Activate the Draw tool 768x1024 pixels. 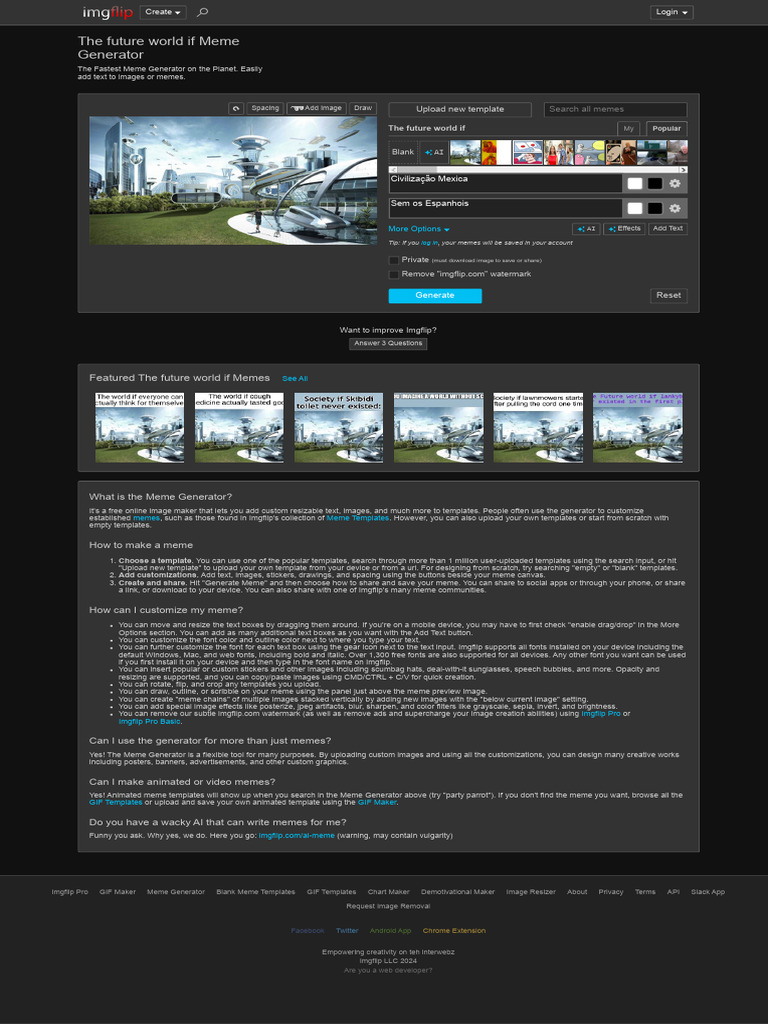click(x=363, y=108)
